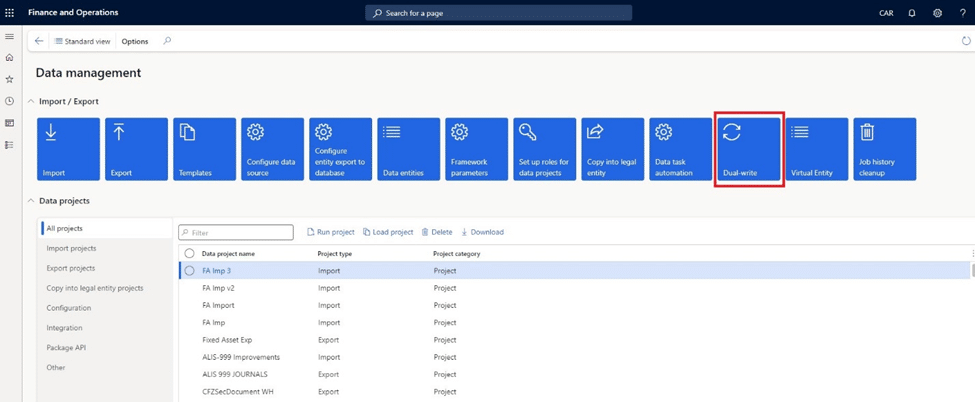The image size is (975, 402).
Task: Sort by Project type column header
Action: 335,254
